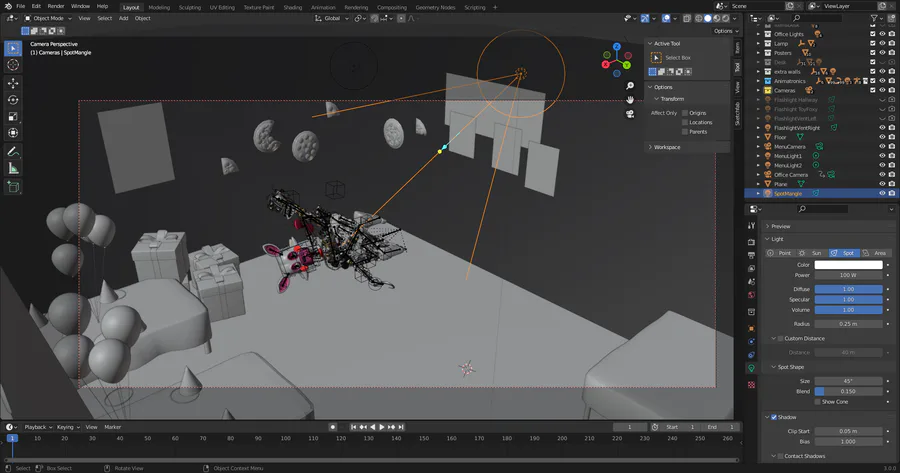Image resolution: width=900 pixels, height=473 pixels.
Task: Hide the Floor object via eye icon
Action: point(882,137)
